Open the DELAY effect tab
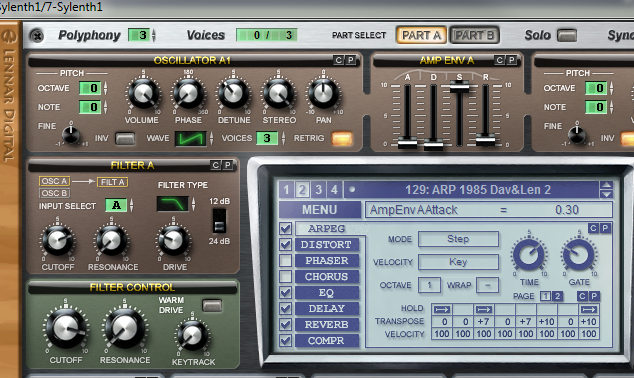Viewport: 634px width, 378px height. click(x=327, y=308)
